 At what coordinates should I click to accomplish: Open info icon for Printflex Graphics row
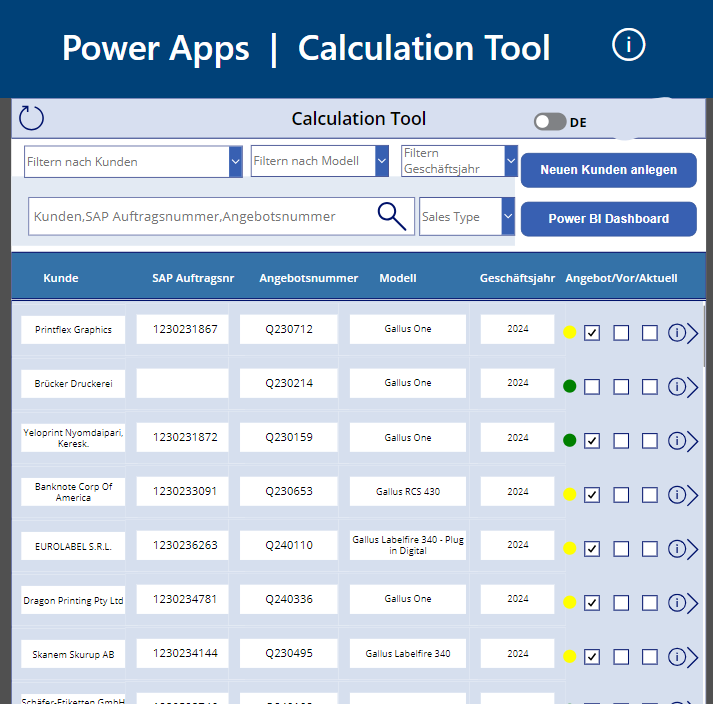[x=676, y=333]
